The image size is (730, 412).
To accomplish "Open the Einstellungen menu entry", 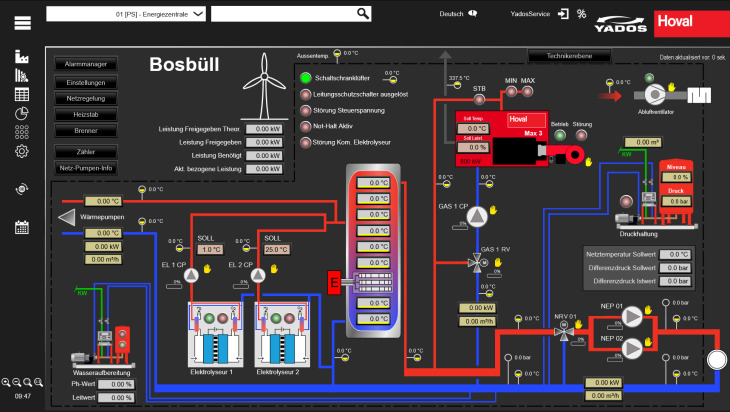I will click(x=86, y=81).
